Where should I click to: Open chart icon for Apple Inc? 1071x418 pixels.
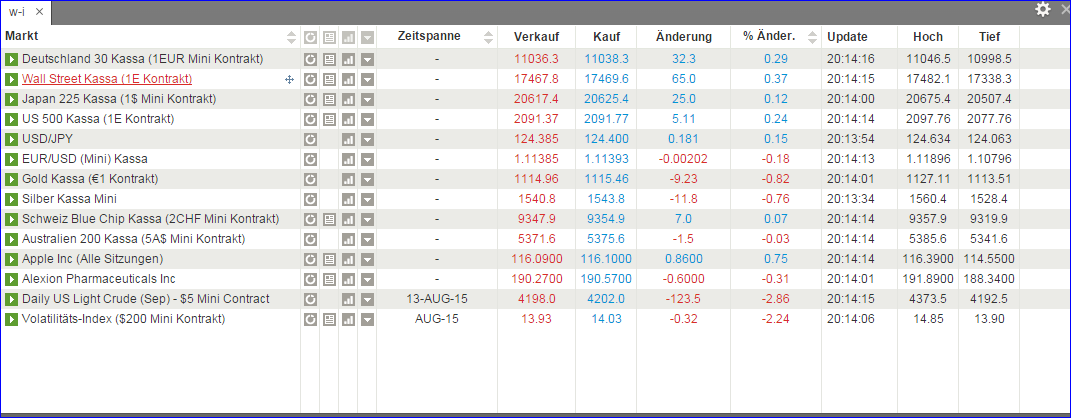(x=348, y=260)
